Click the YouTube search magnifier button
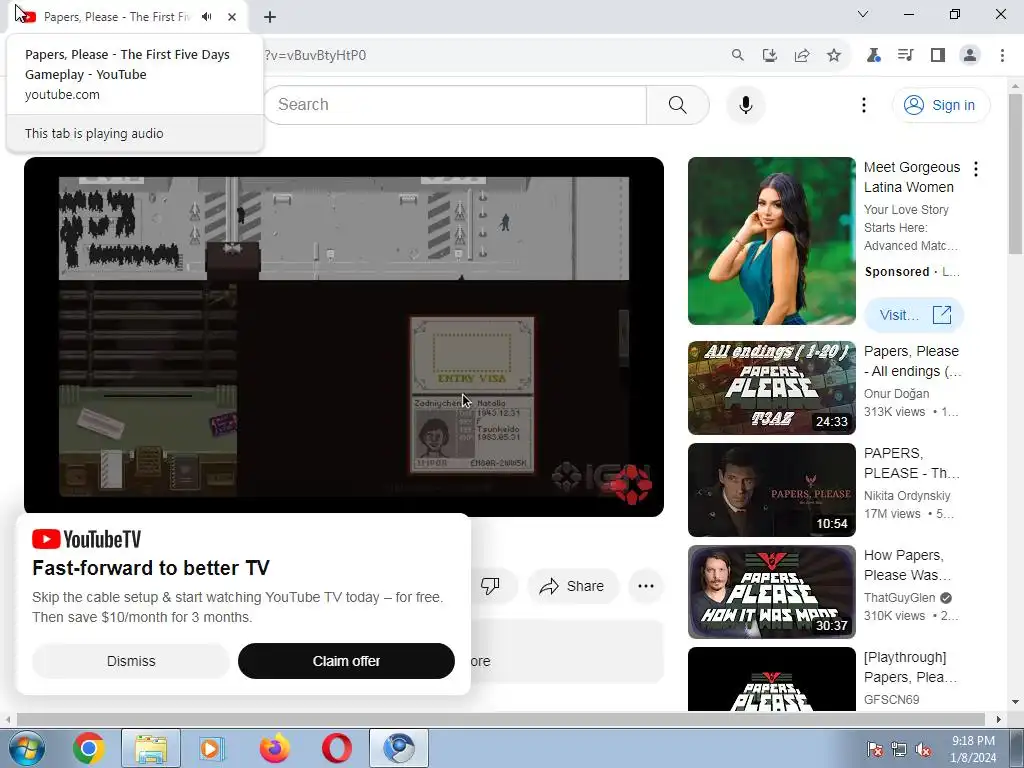This screenshot has width=1024, height=768. (678, 104)
